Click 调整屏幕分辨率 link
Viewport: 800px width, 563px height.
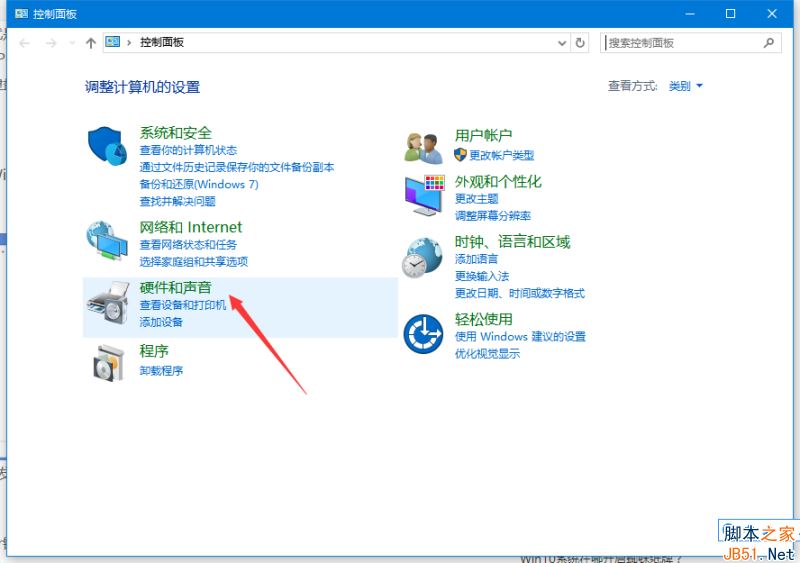tap(493, 215)
